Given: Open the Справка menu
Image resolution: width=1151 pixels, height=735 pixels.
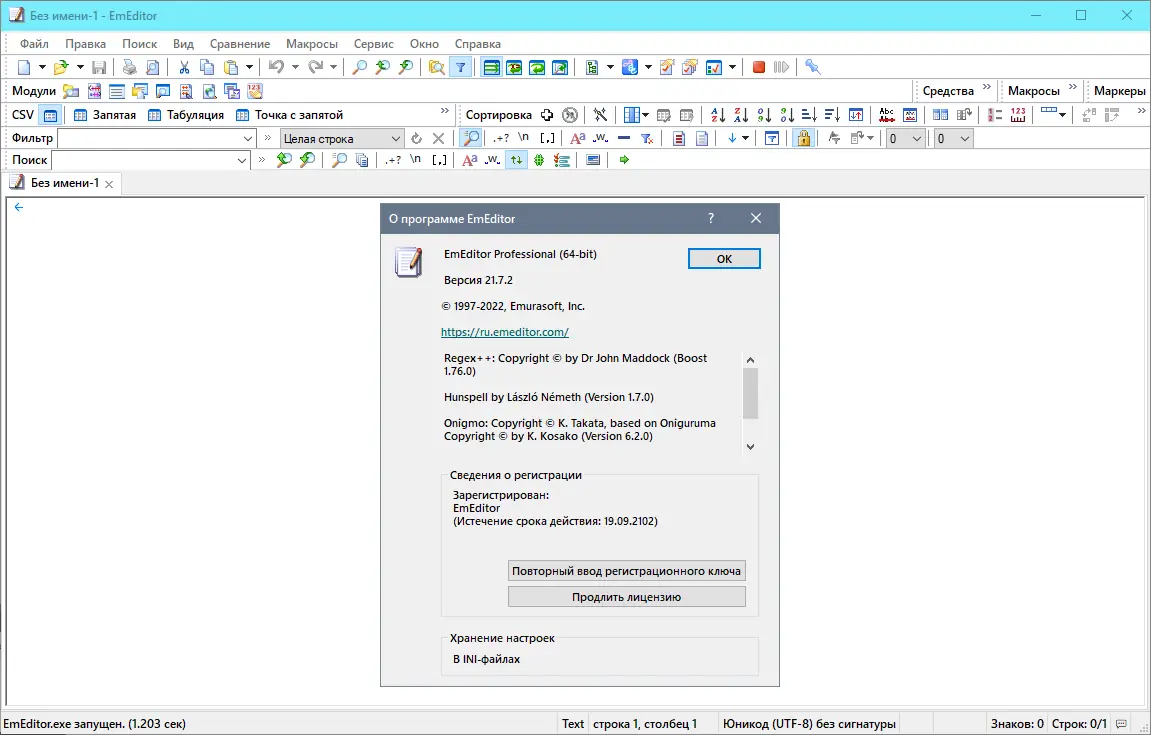Looking at the screenshot, I should pos(477,44).
